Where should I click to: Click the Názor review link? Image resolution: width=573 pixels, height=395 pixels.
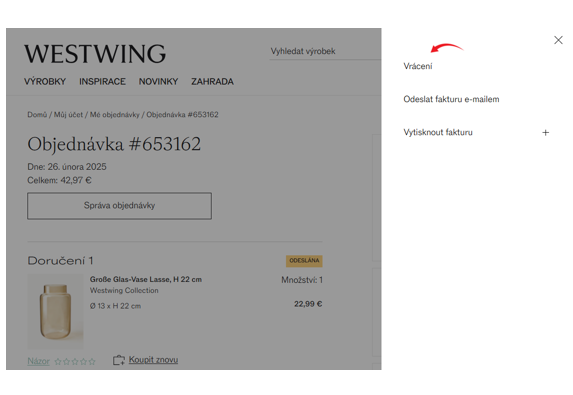tap(38, 361)
